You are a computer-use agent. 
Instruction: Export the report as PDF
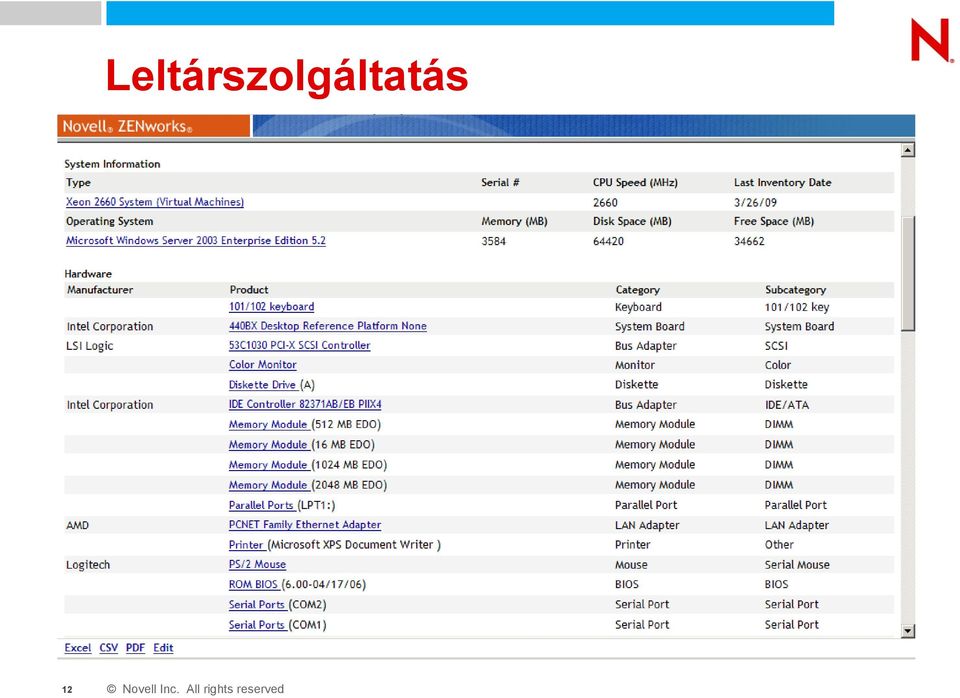[135, 648]
